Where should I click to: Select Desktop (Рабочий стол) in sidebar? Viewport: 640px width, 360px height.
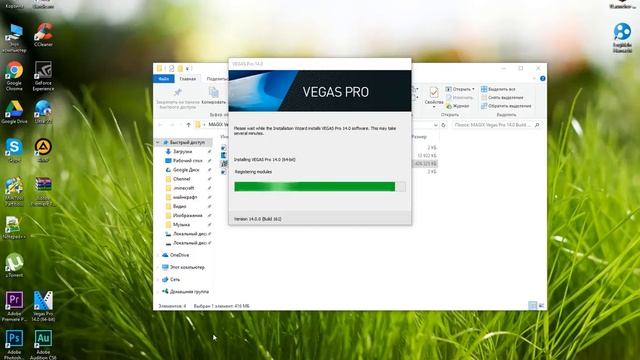[x=185, y=160]
